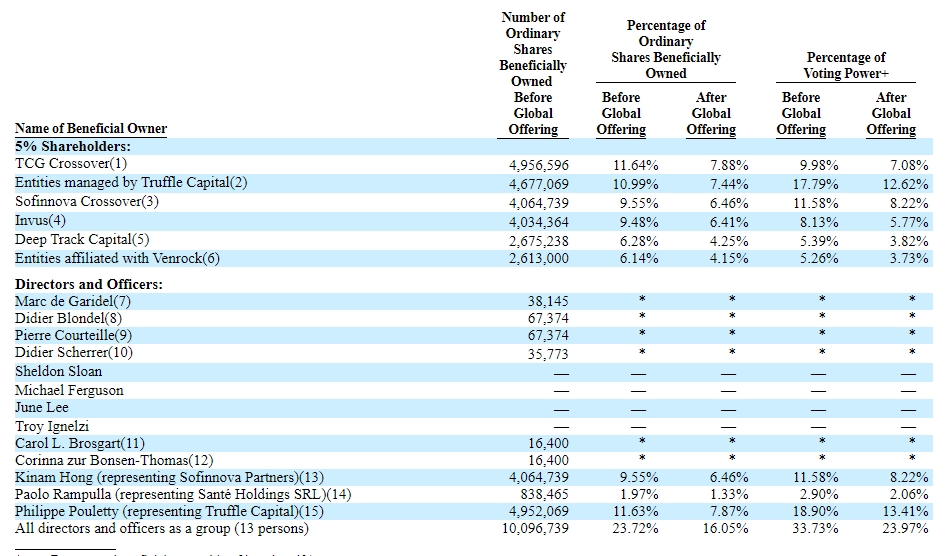Click share count 2,613,000 for Venrock entities

538,258
